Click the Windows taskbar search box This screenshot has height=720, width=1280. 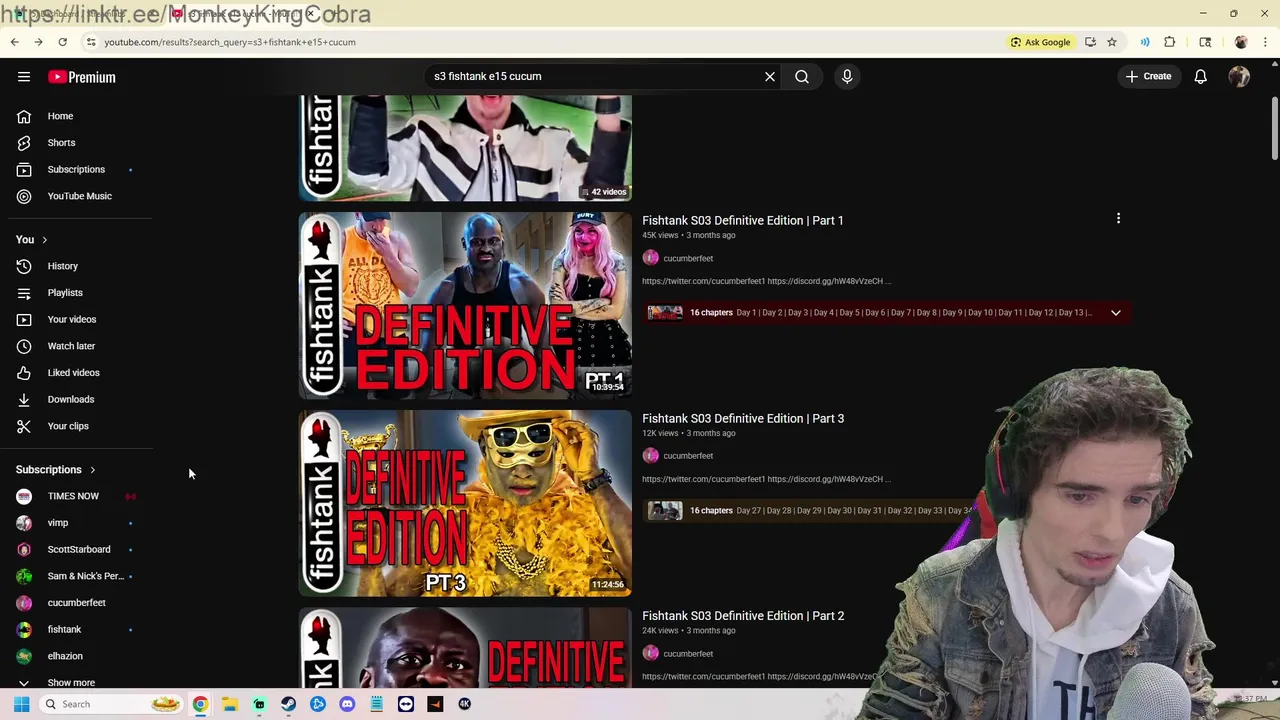point(112,704)
